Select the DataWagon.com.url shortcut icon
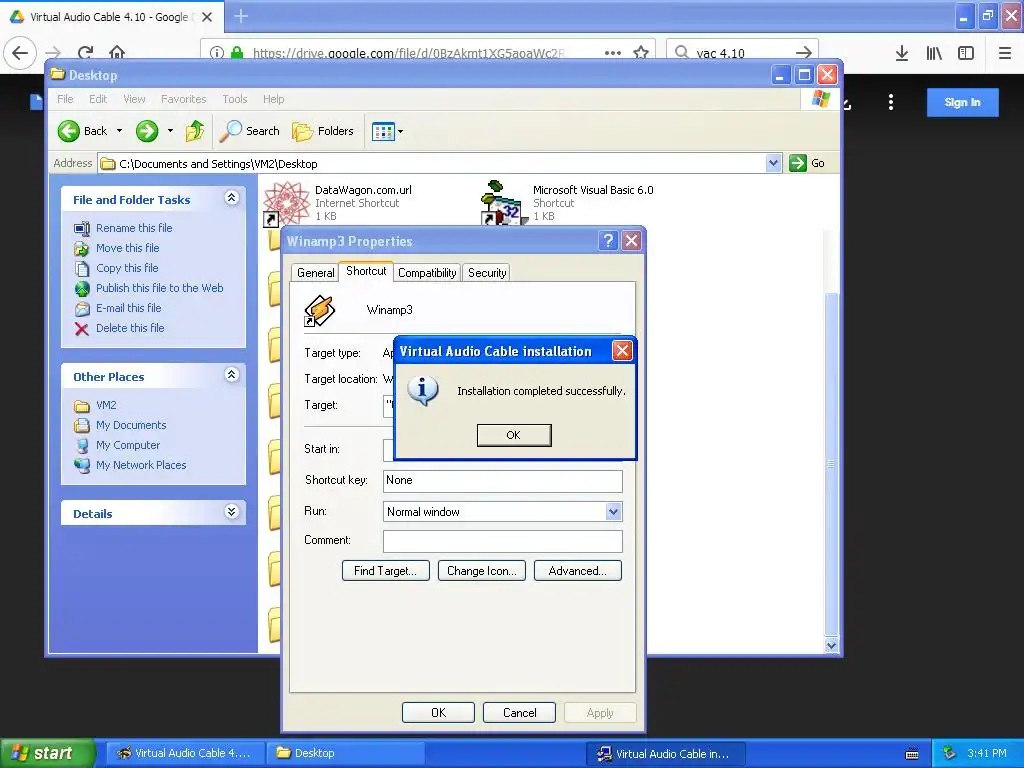This screenshot has height=768, width=1024. tap(286, 203)
